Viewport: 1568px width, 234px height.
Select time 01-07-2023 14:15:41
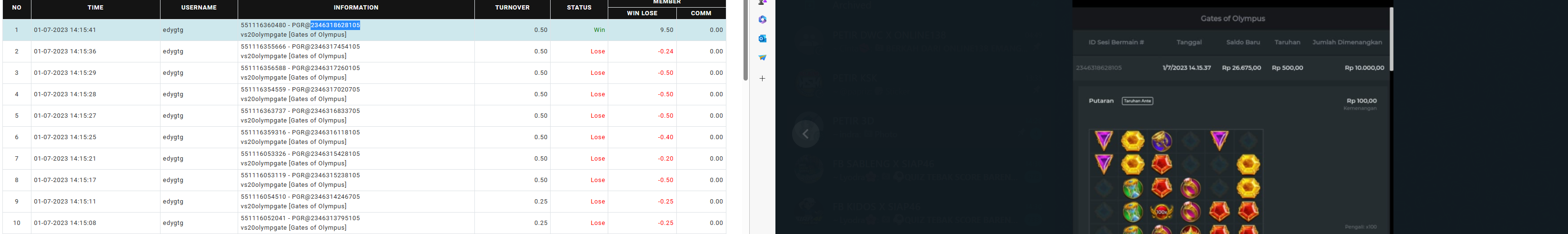(65, 30)
